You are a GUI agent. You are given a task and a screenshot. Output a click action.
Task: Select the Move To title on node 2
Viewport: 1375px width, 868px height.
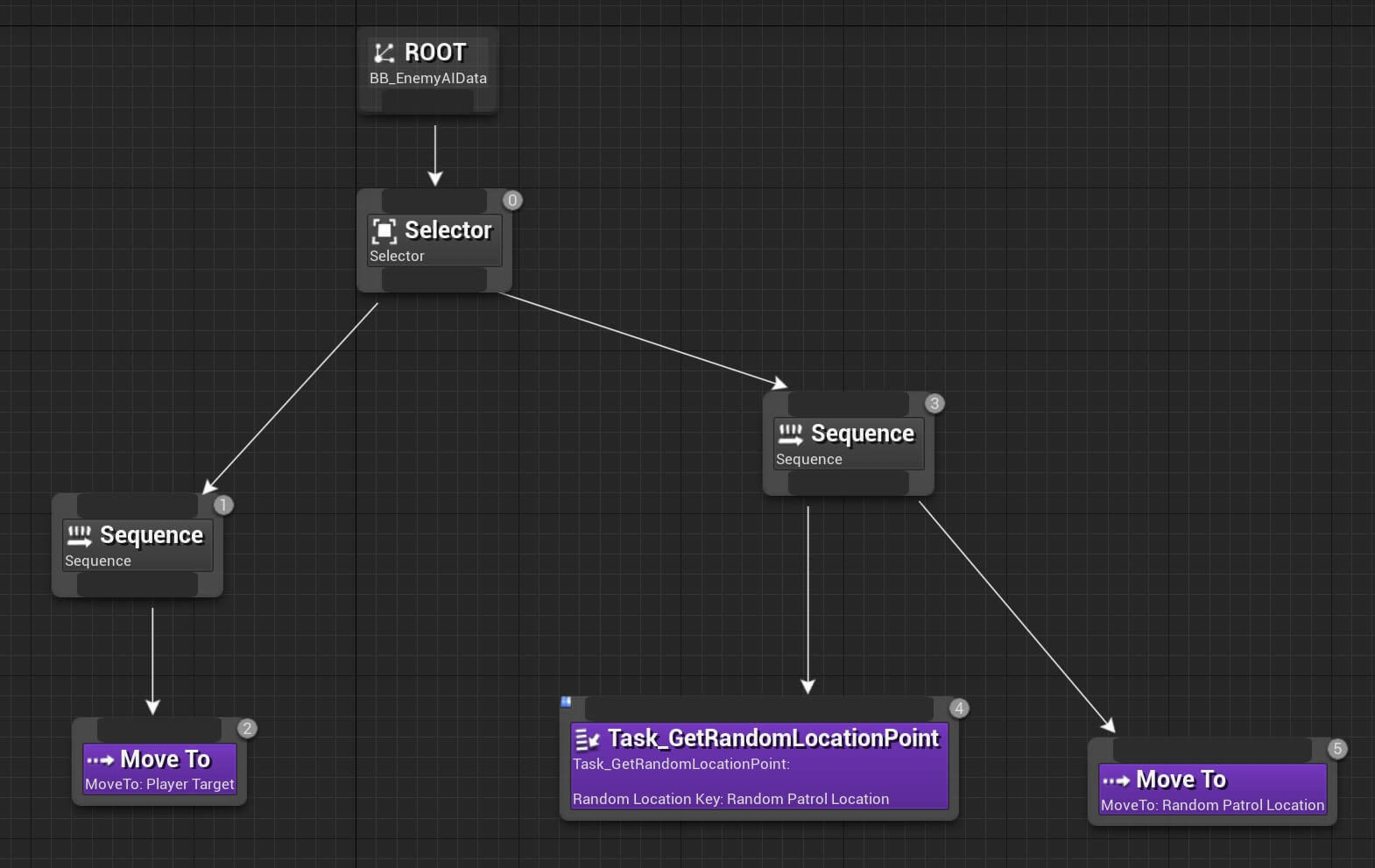(166, 759)
